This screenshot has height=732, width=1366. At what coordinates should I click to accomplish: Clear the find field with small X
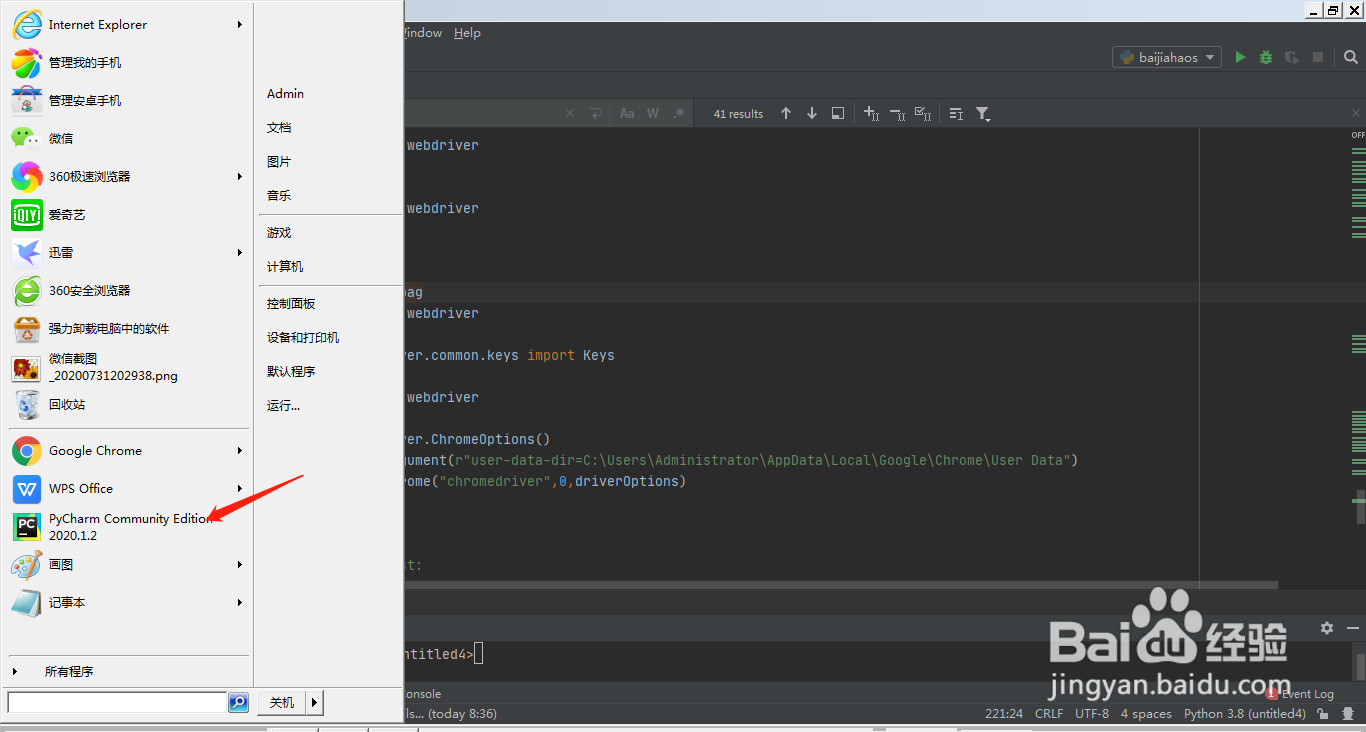pos(570,113)
